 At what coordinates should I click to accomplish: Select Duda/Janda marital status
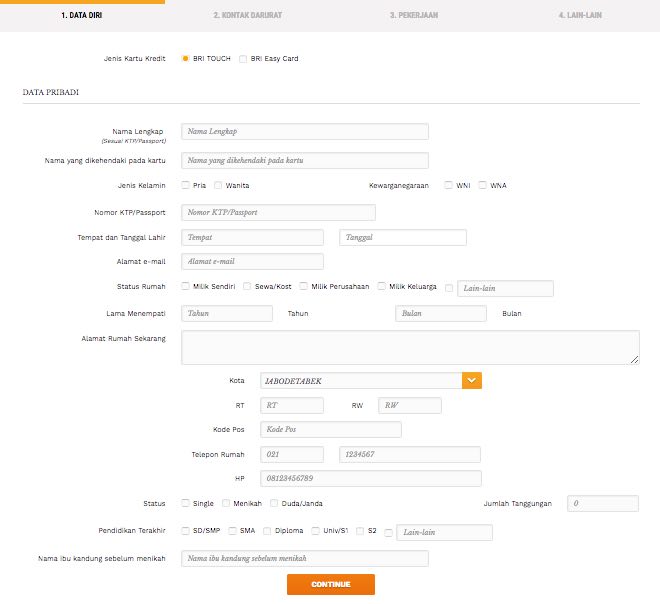pyautogui.click(x=274, y=503)
